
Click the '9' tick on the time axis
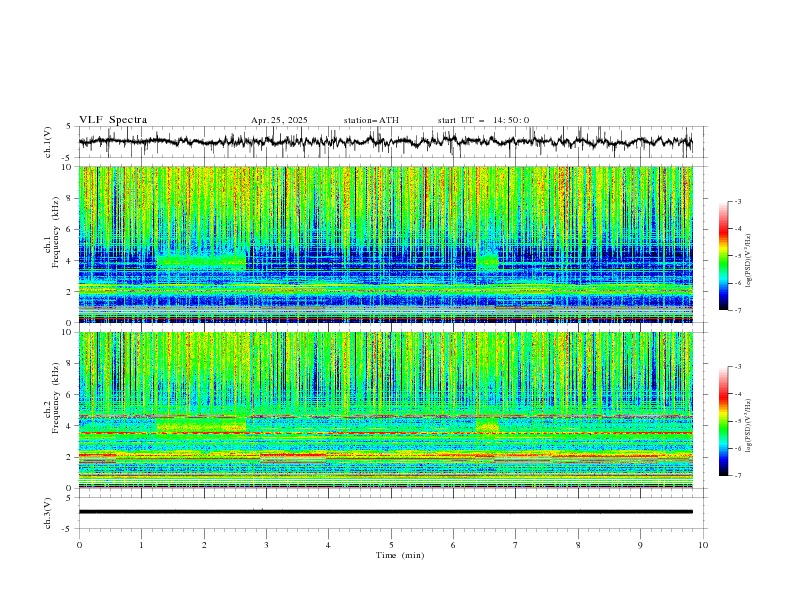click(x=640, y=545)
